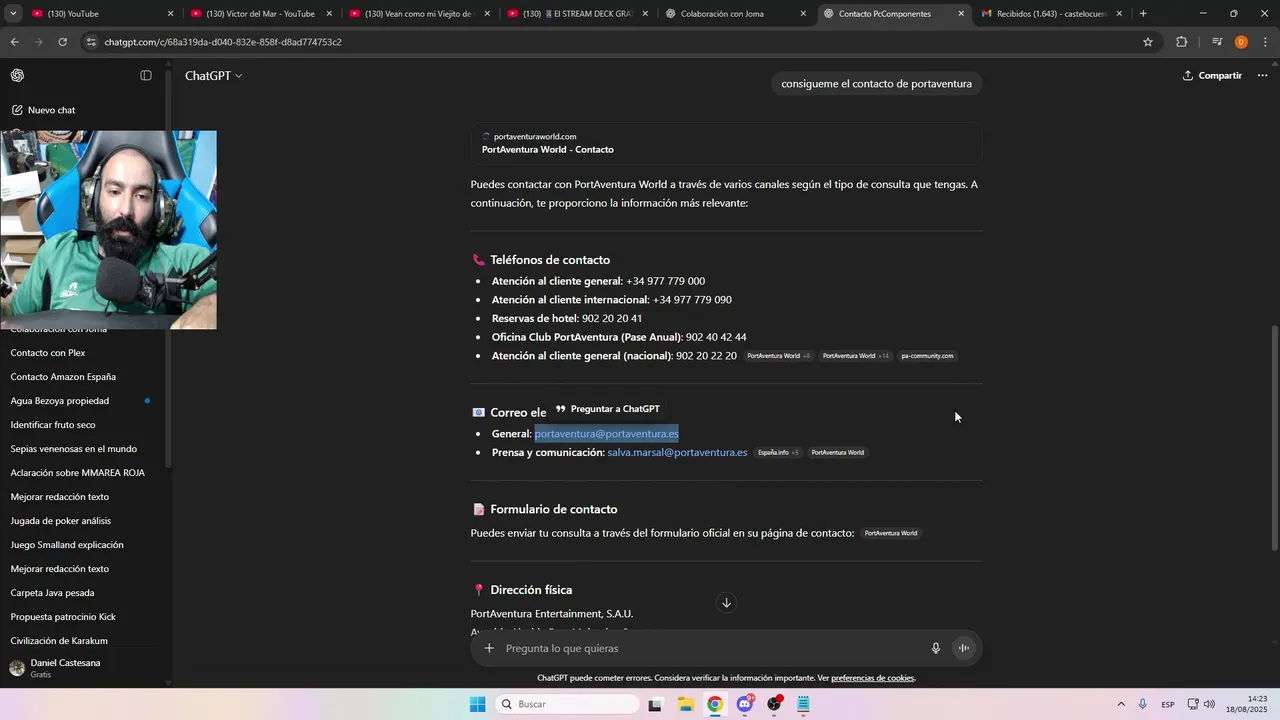Start voice mode with waveform icon

964,648
